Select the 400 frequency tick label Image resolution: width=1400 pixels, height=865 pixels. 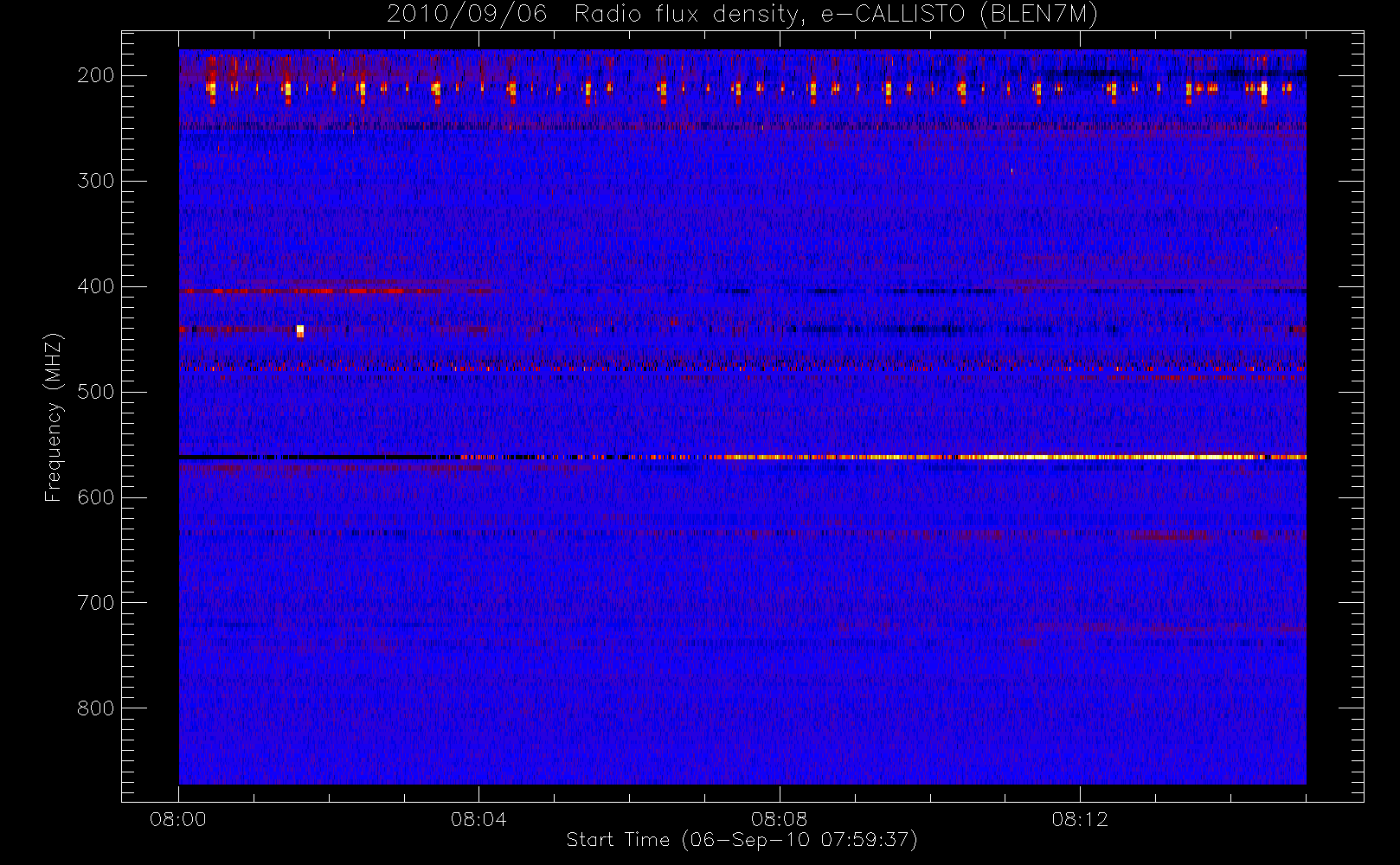coord(96,286)
